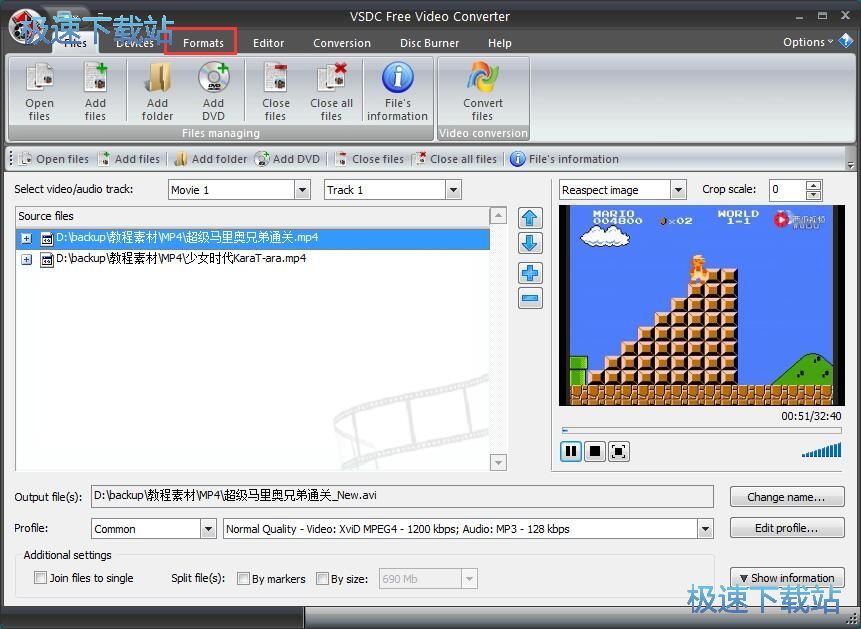
Task: Click Add folder on the ribbon
Action: click(x=156, y=90)
